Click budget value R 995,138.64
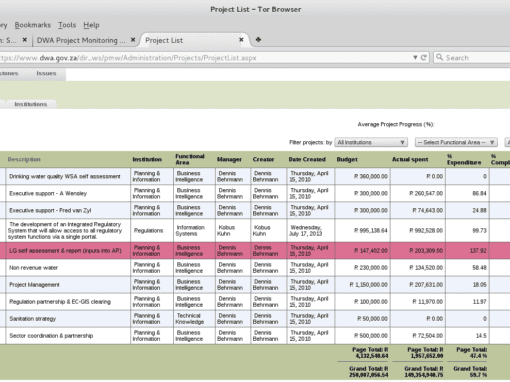 pos(371,230)
